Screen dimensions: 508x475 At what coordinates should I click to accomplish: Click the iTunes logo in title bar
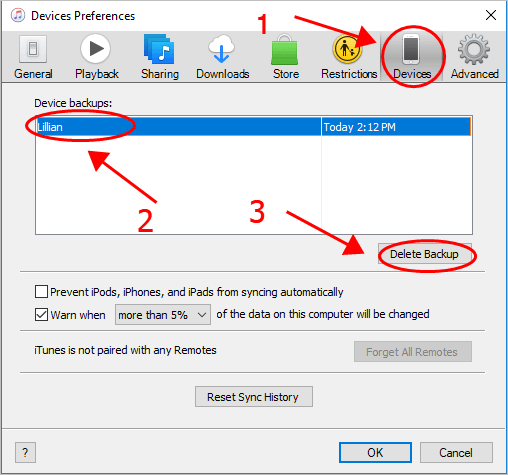18,15
